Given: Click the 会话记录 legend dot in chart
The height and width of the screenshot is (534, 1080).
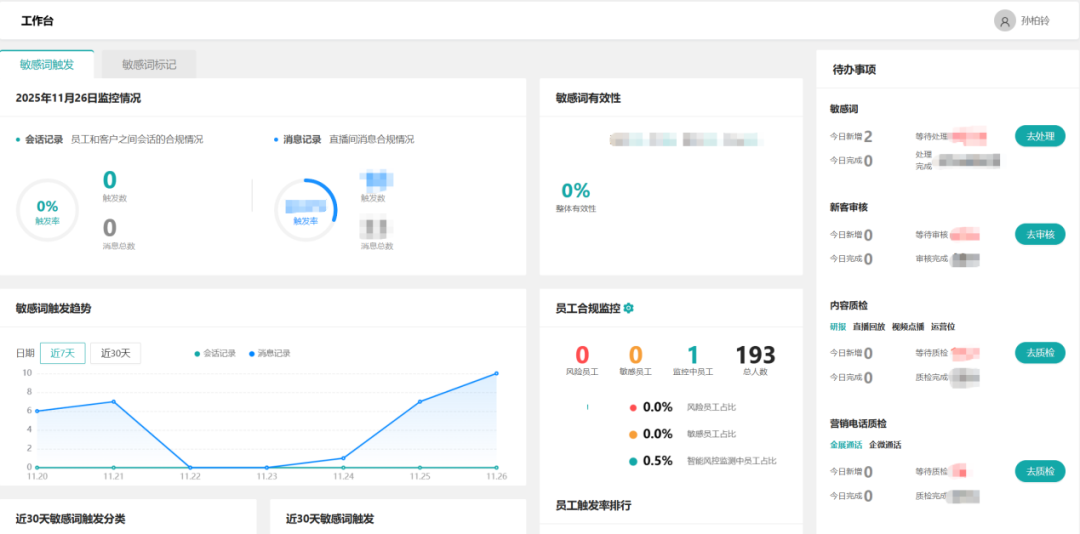Looking at the screenshot, I should [197, 353].
